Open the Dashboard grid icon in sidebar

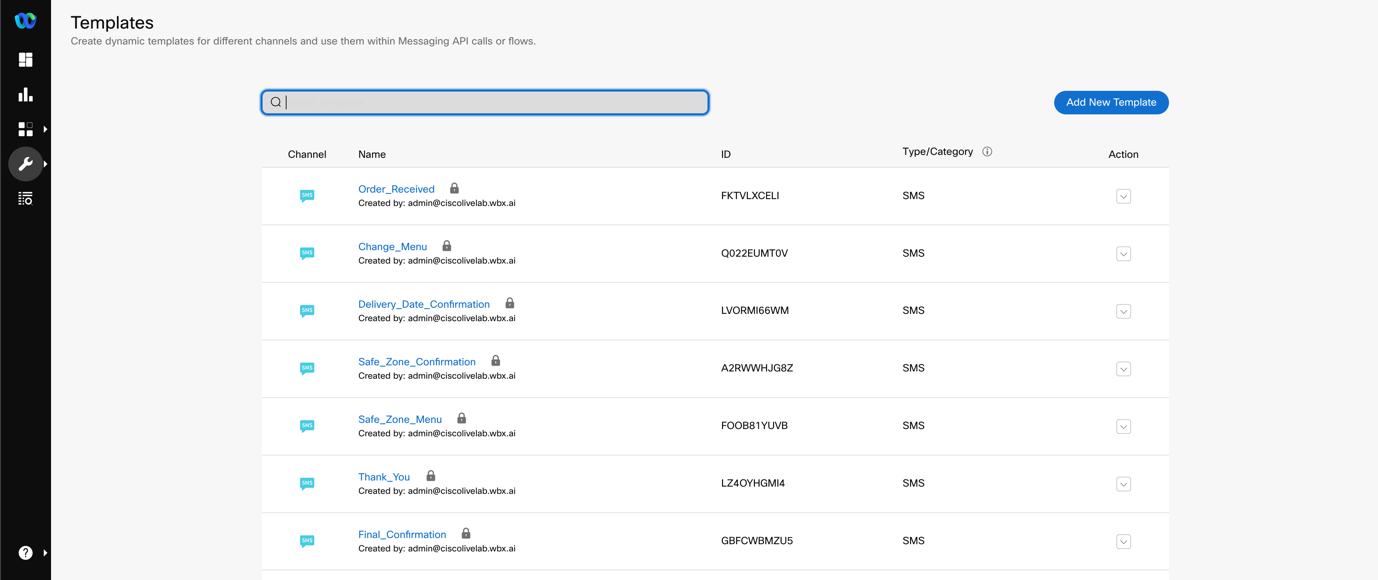coord(25,60)
